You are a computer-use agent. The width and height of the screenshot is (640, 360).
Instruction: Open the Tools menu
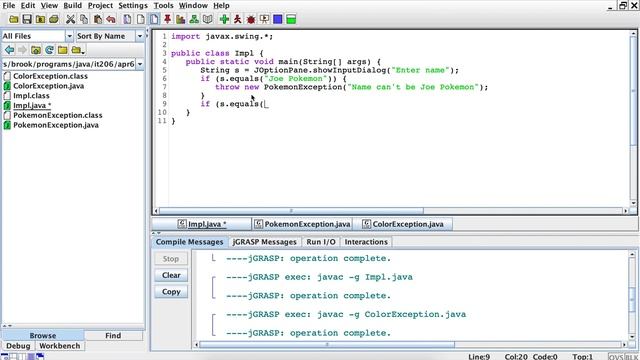coord(163,5)
